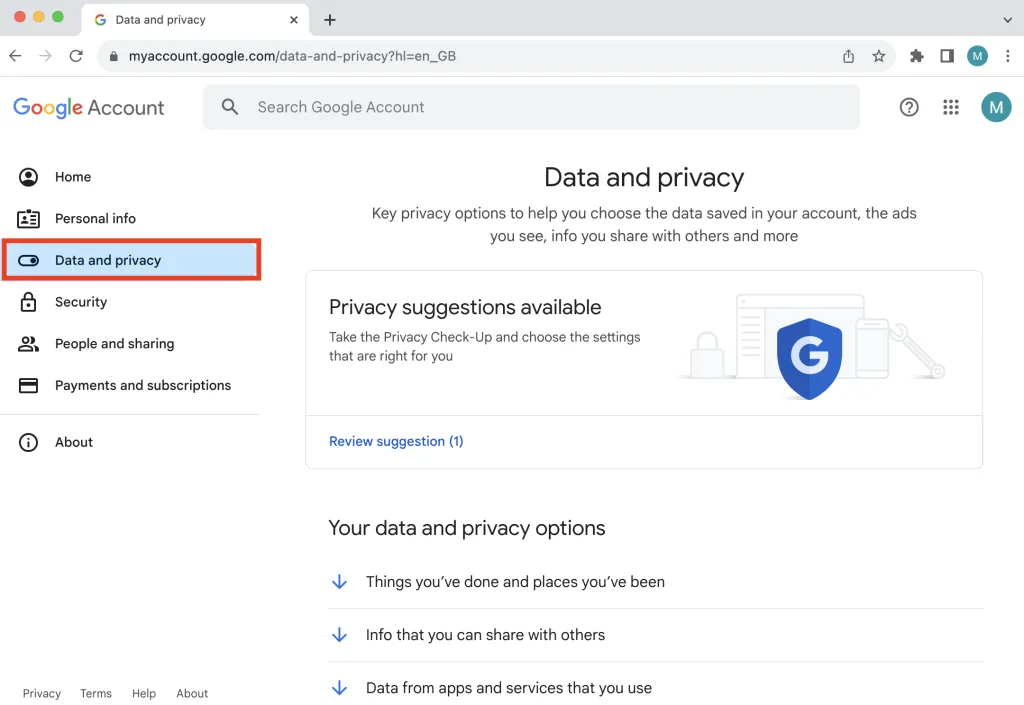Bookmark the page with the star icon
The width and height of the screenshot is (1024, 705).
(x=879, y=56)
